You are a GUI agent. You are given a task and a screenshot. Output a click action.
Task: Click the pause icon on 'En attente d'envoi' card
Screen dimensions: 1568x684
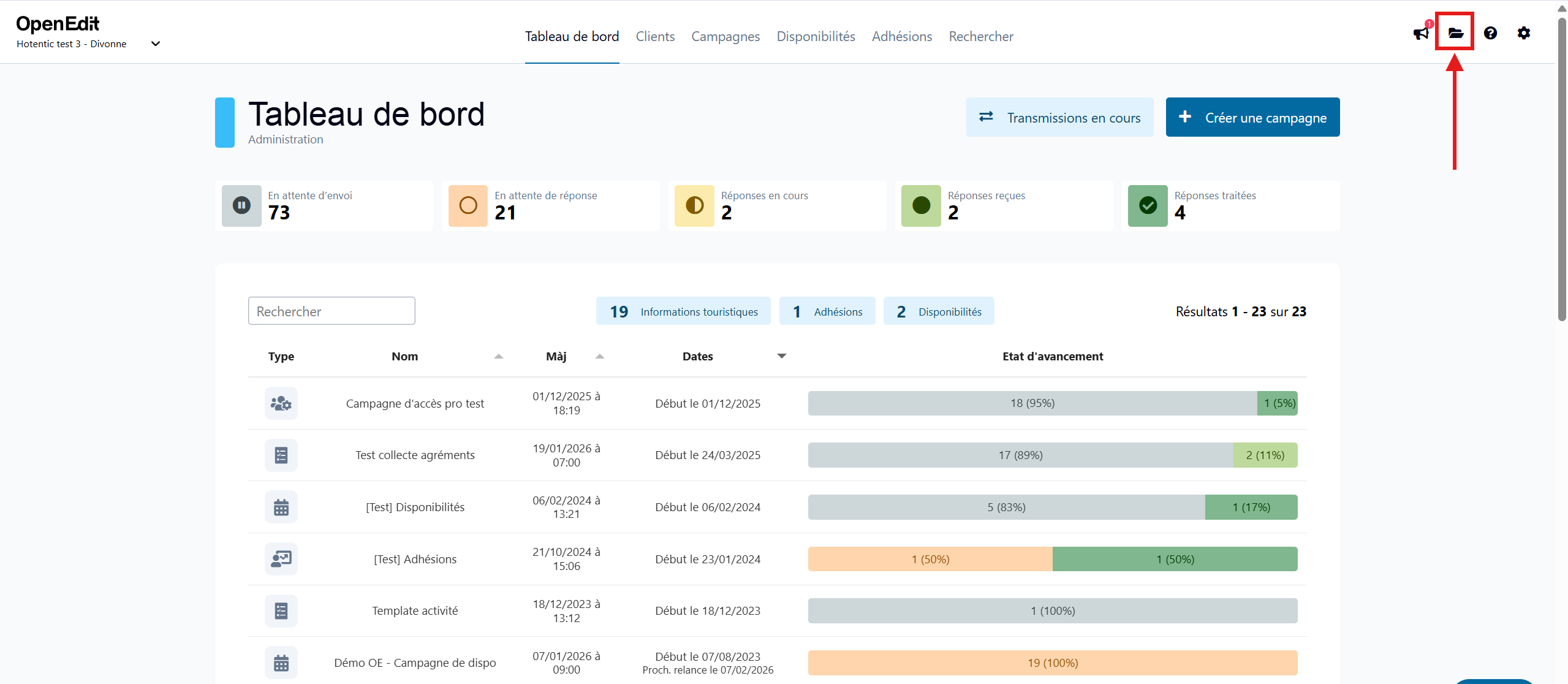pos(241,205)
